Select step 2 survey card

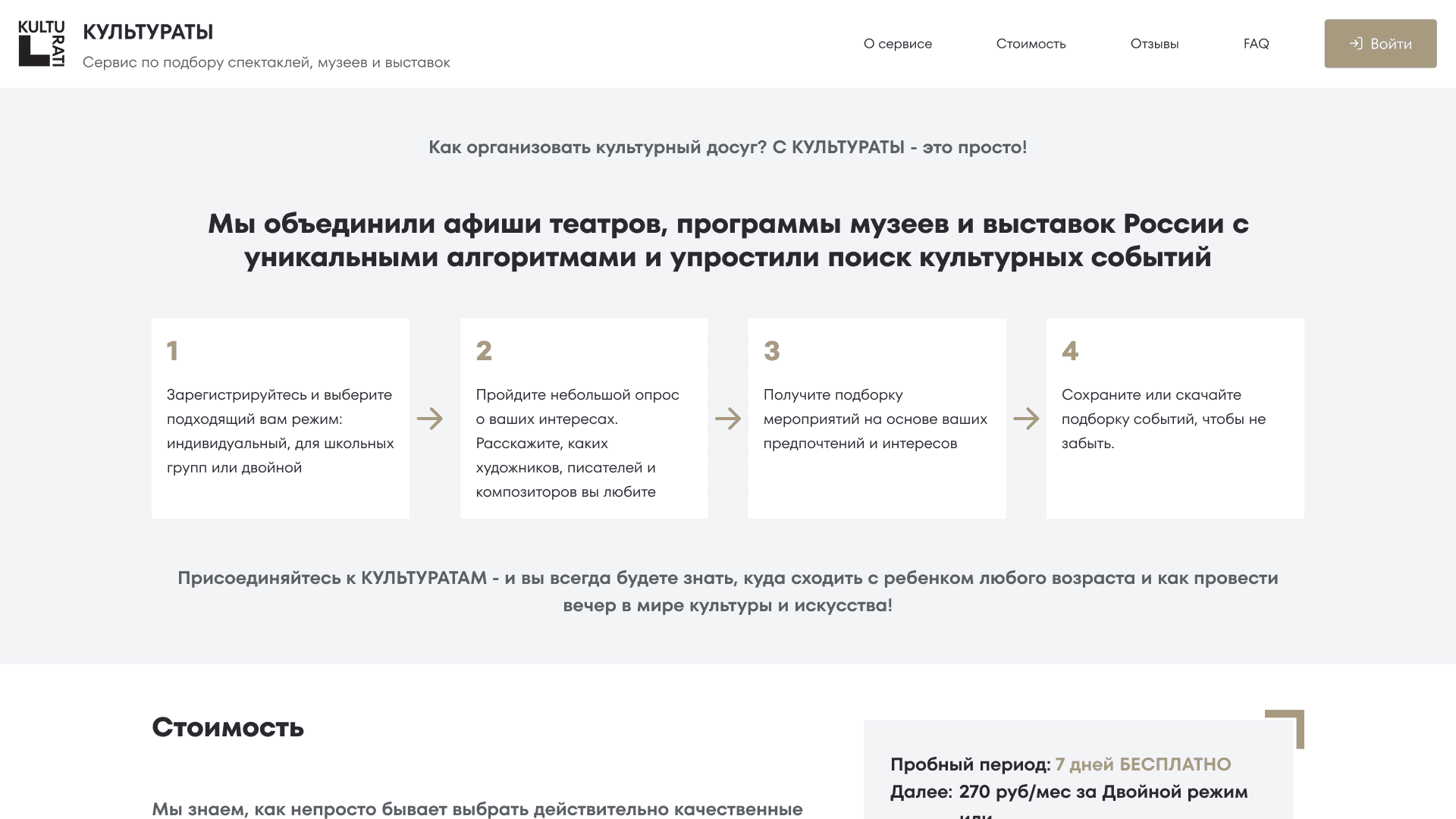point(584,419)
